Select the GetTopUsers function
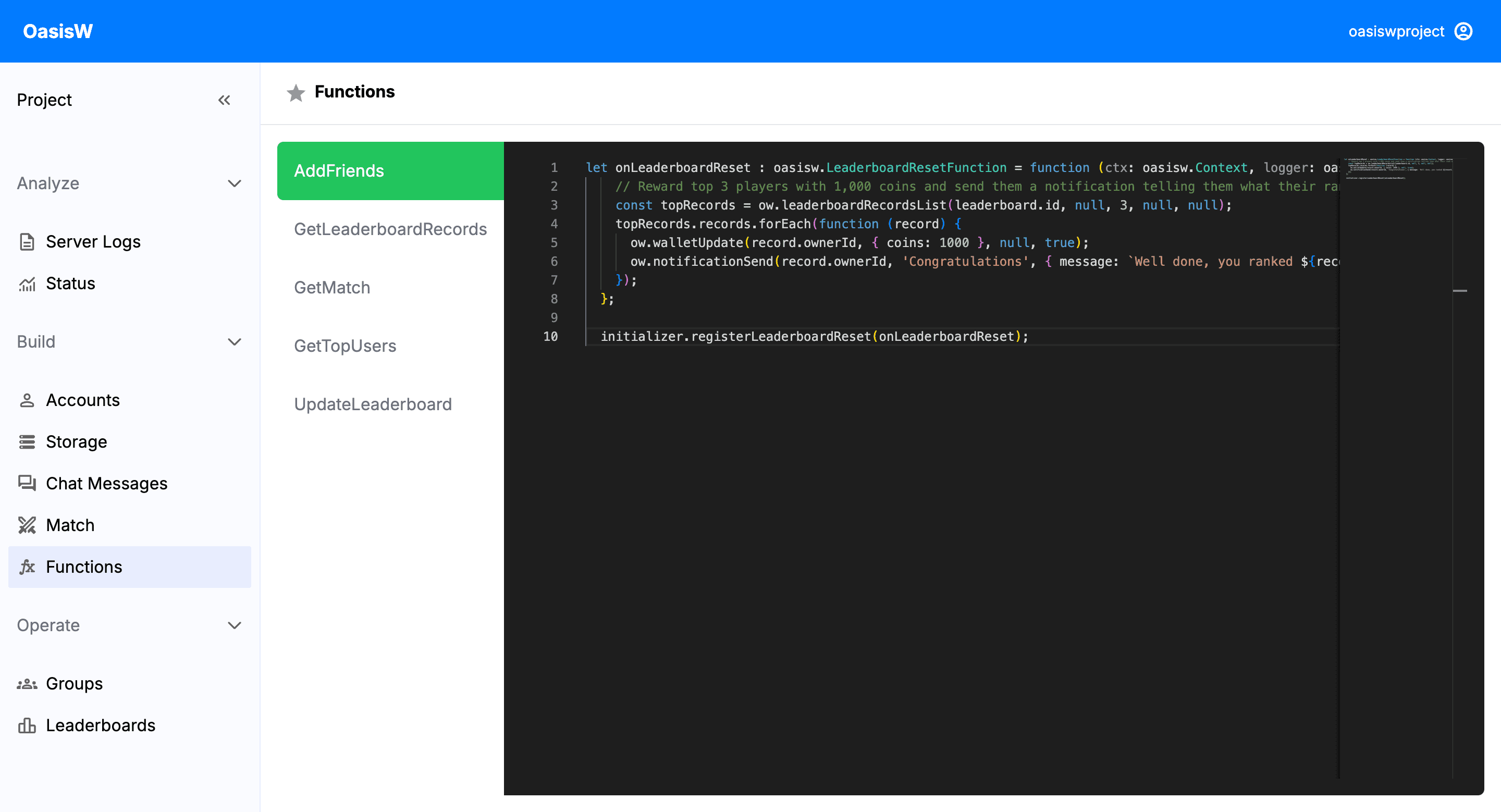Screen dimensions: 1501x812 tap(390, 346)
